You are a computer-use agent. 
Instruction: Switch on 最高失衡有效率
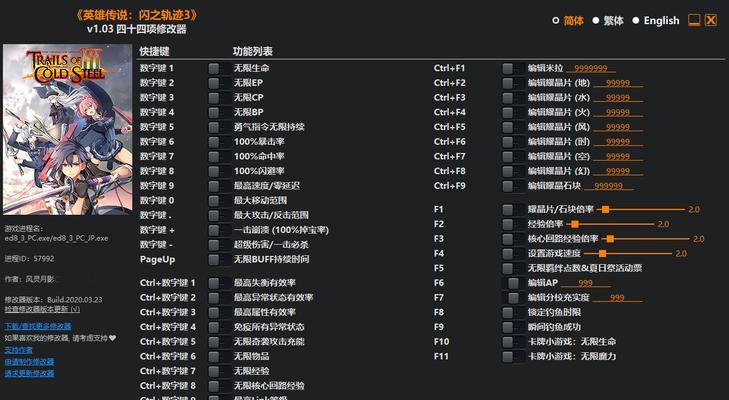pyautogui.click(x=219, y=283)
